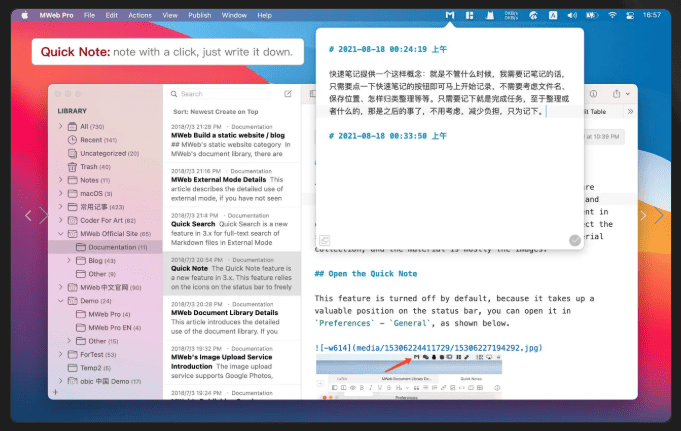Open the File menu
Viewport: 681px width, 431px height.
click(x=89, y=15)
